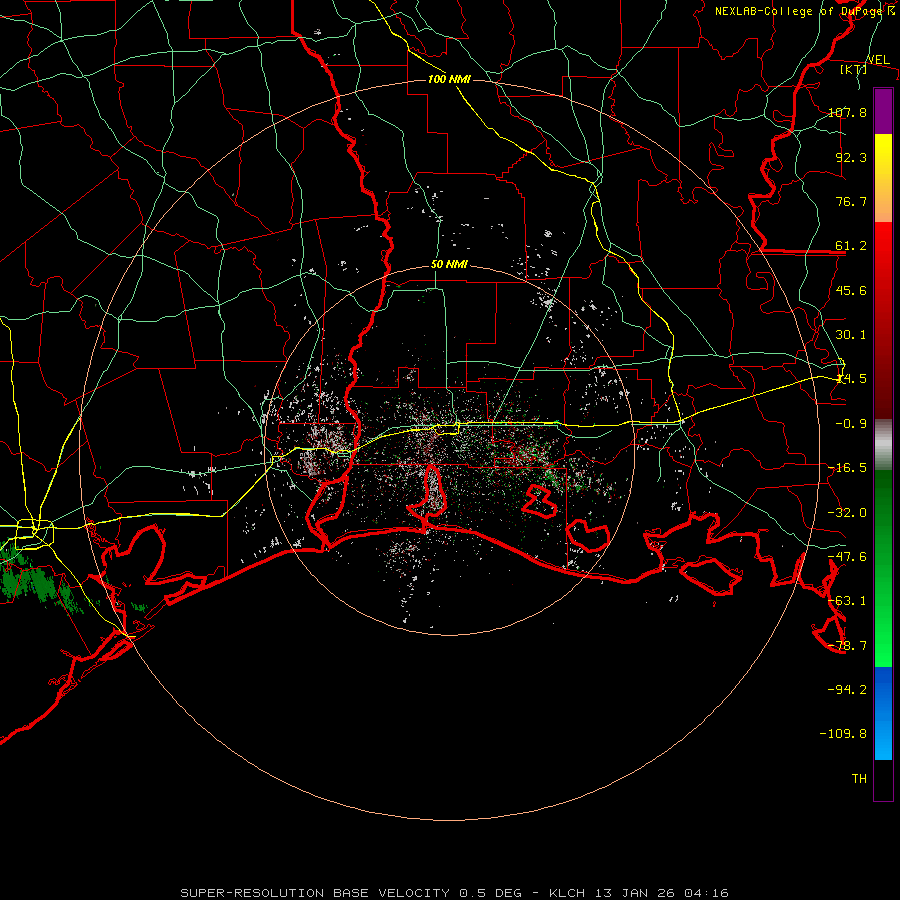Viewport: 900px width, 900px height.
Task: Click the 76.7 scale value
Action: [851, 201]
